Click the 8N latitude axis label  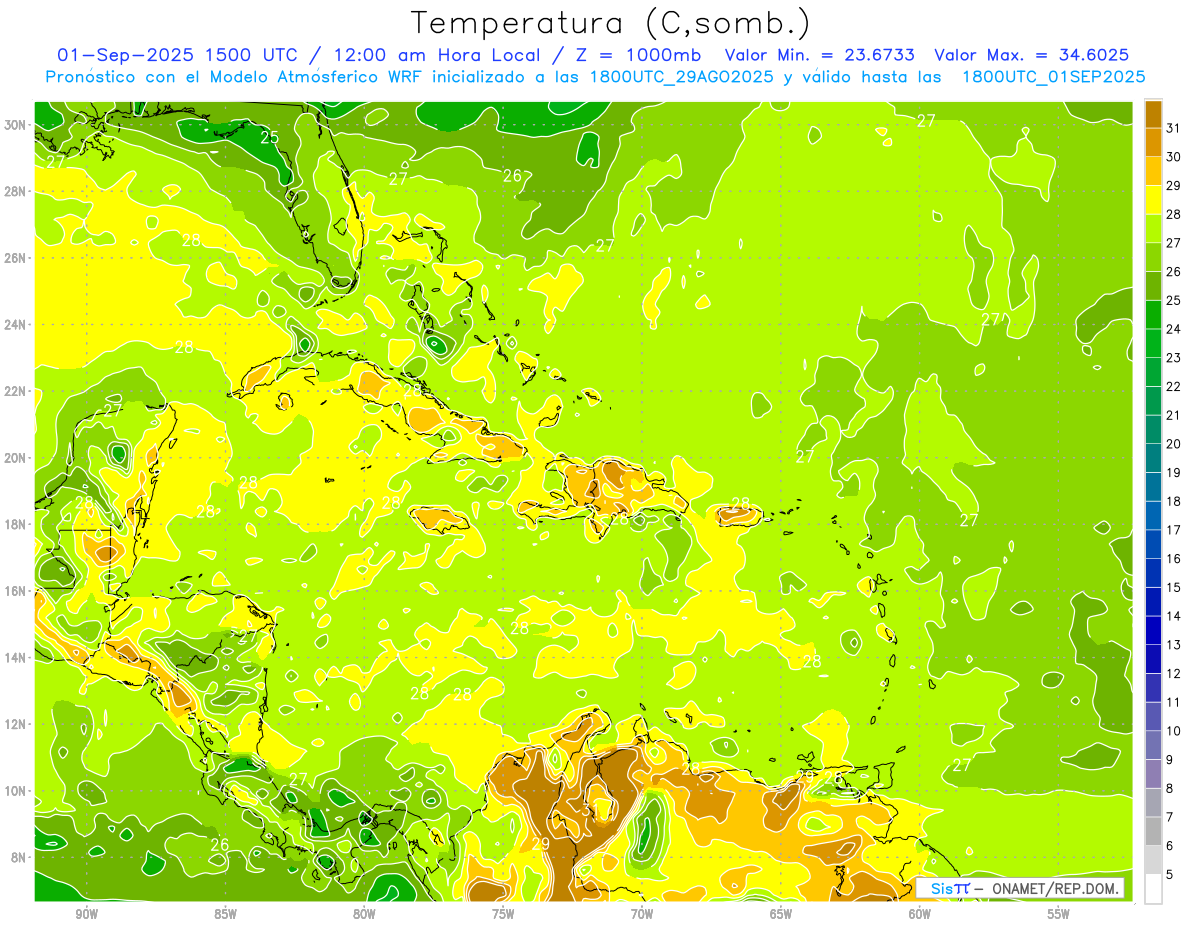pyautogui.click(x=19, y=857)
